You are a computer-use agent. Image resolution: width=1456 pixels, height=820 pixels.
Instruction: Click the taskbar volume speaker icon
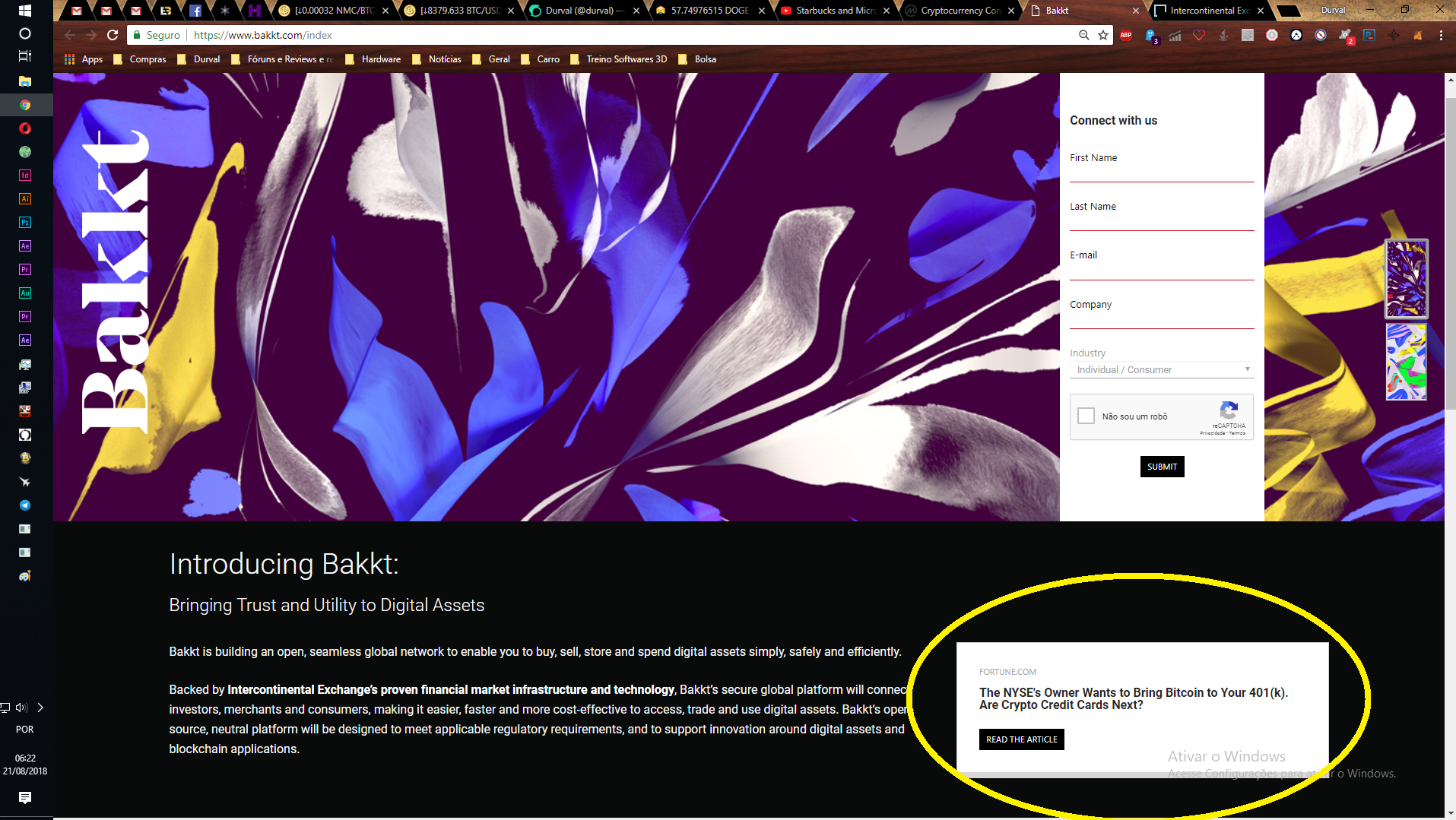[21, 708]
